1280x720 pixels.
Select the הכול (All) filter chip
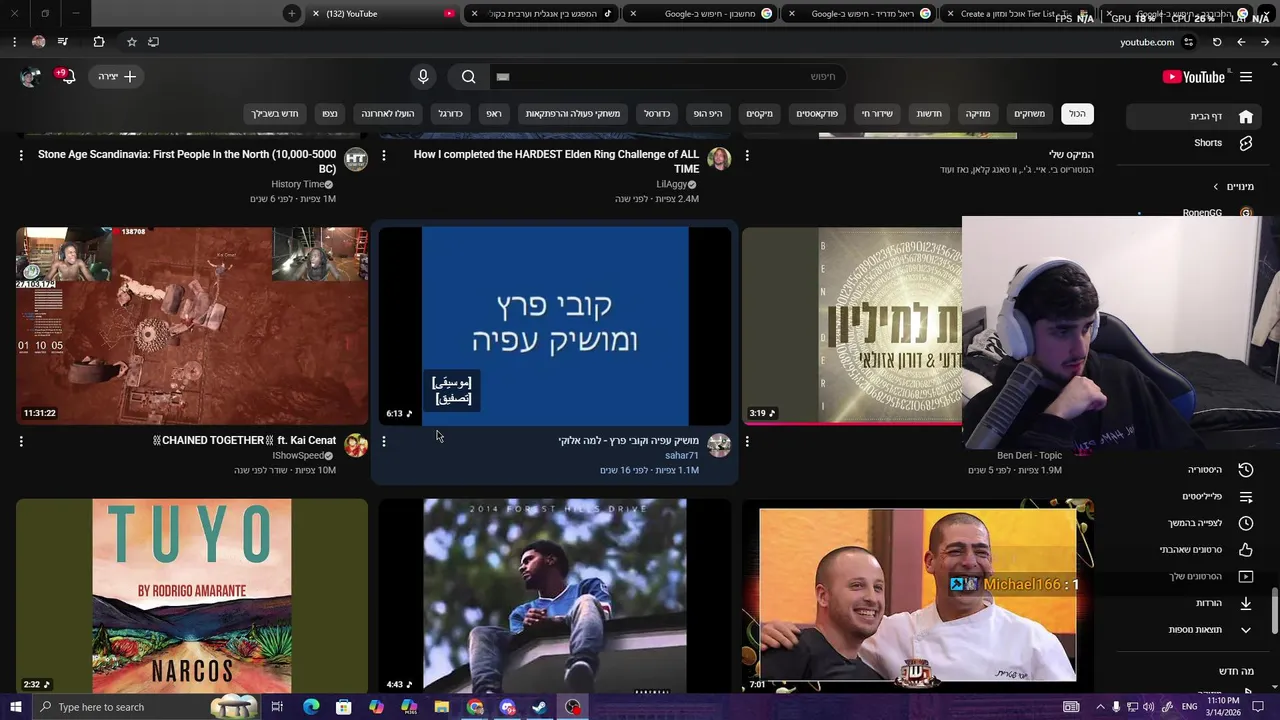coord(1077,114)
